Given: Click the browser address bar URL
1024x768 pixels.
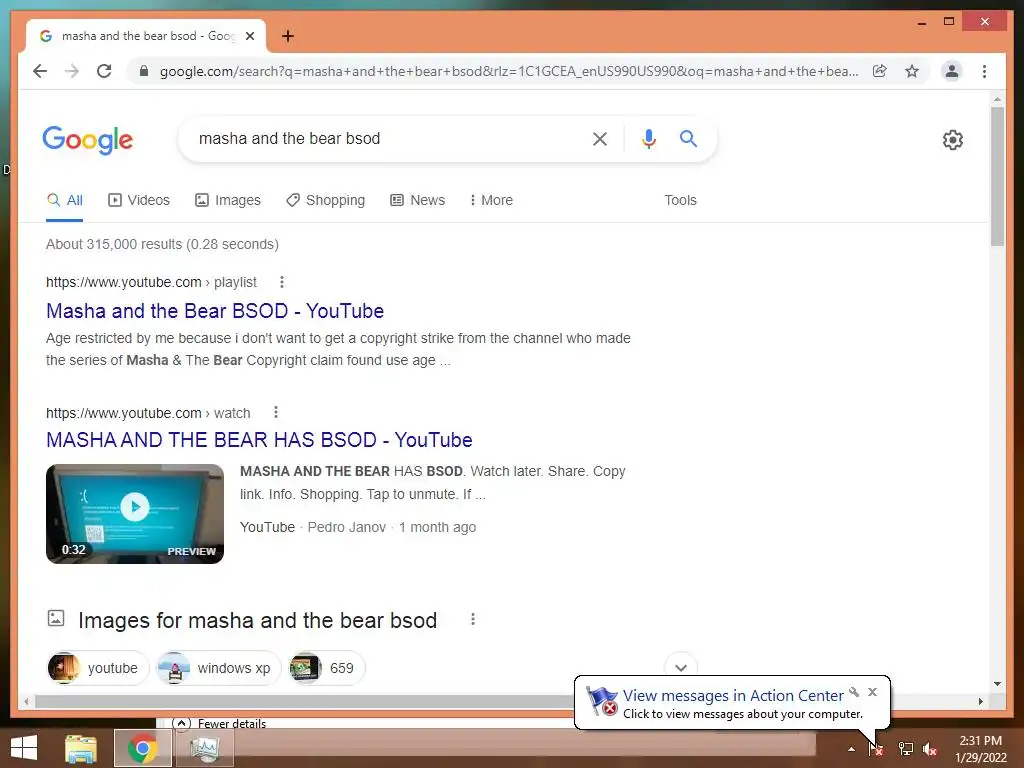Looking at the screenshot, I should [x=509, y=71].
